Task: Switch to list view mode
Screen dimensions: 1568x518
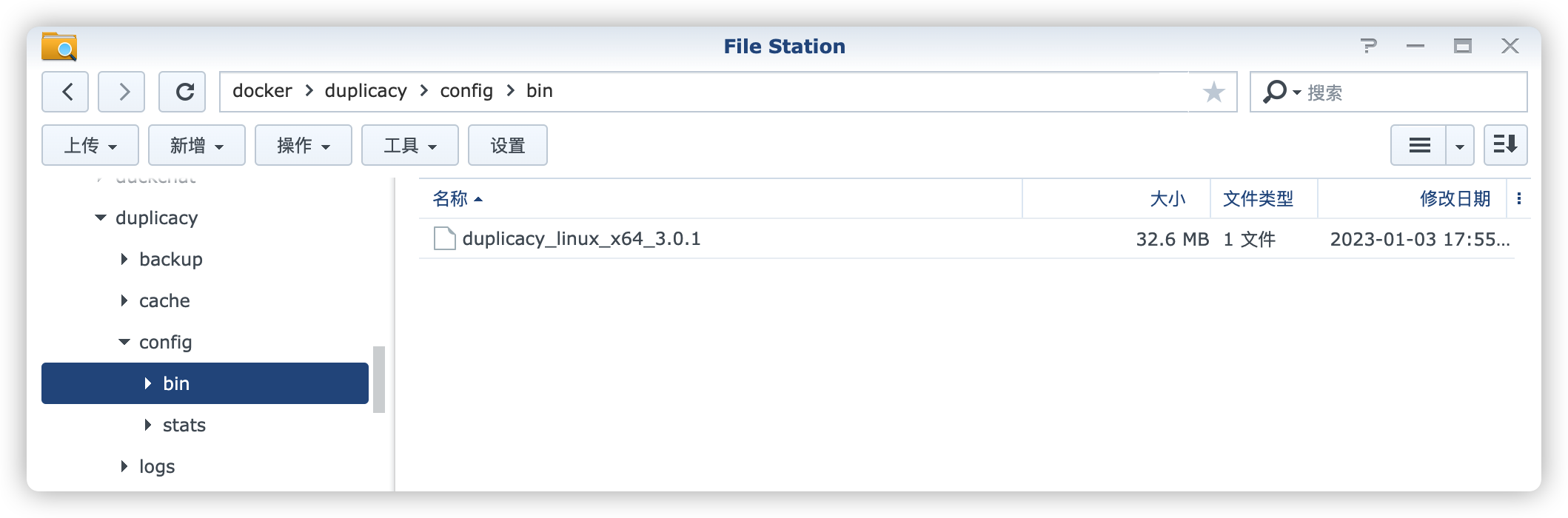Action: 1418,145
